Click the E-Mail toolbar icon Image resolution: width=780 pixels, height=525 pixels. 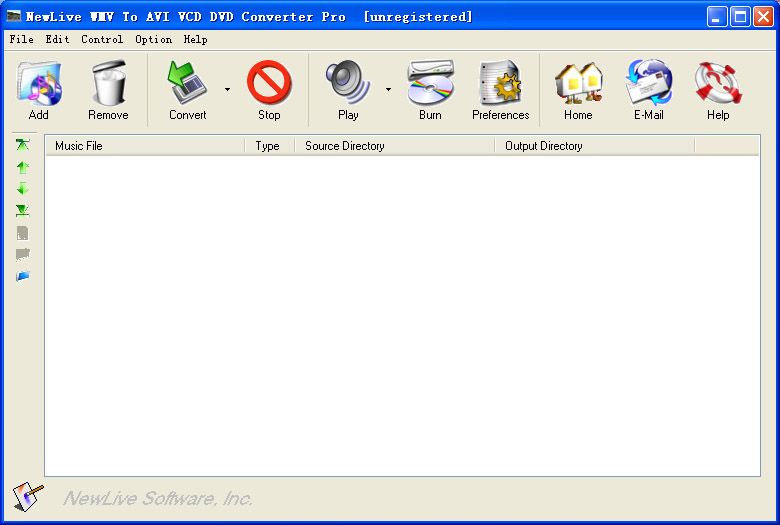649,83
